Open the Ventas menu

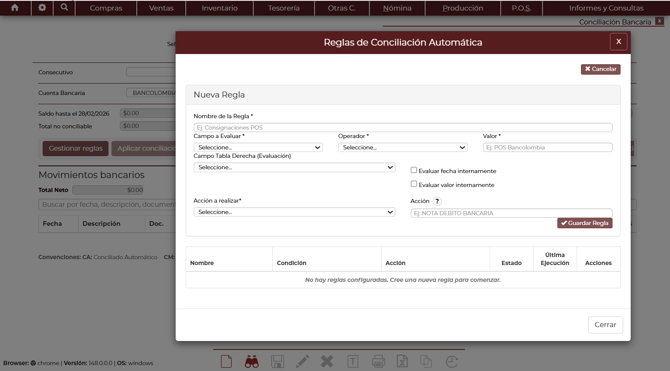coord(161,8)
